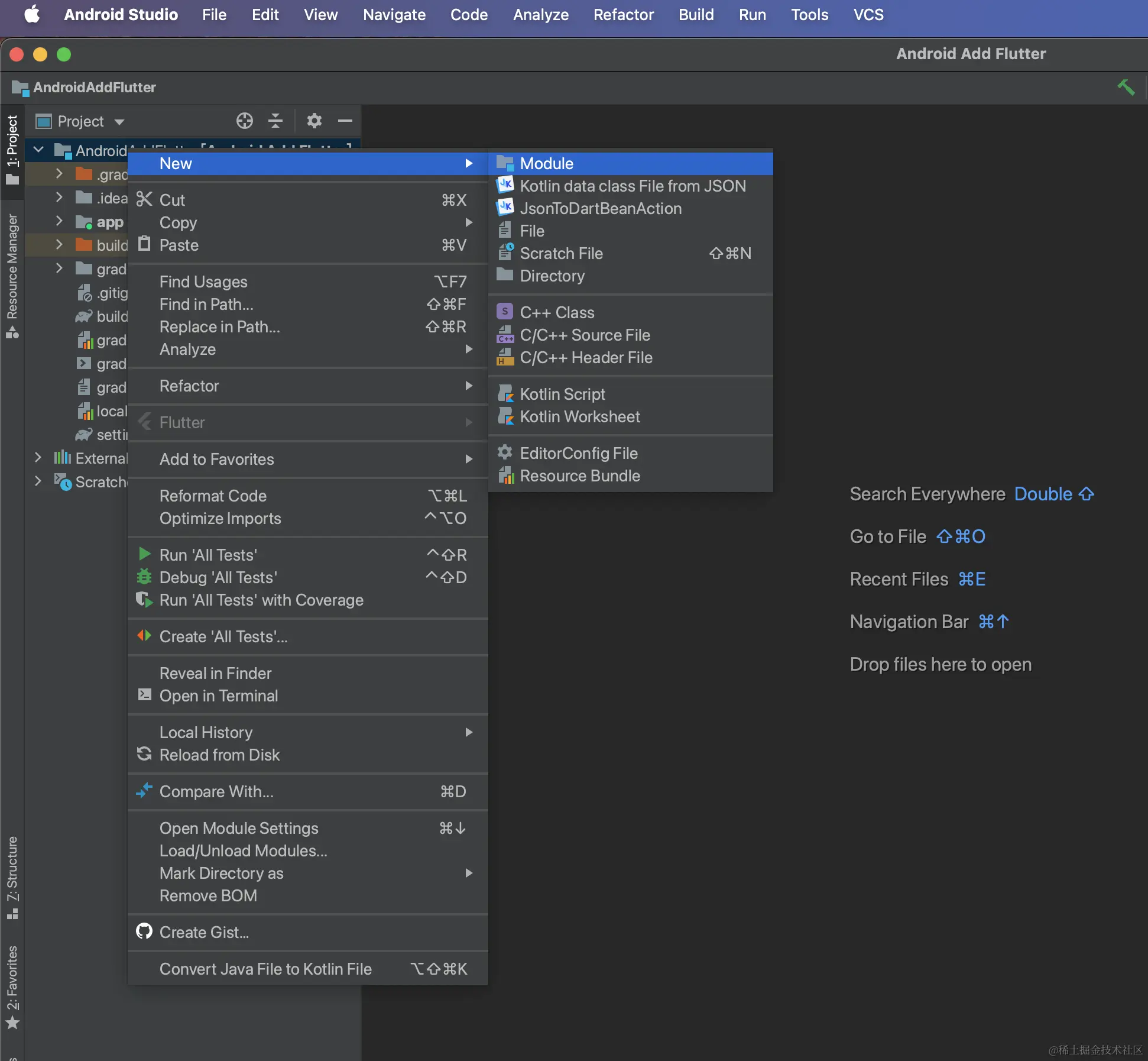Select Kotlin data class File from JSON
Viewport: 1148px width, 1061px height.
point(633,186)
